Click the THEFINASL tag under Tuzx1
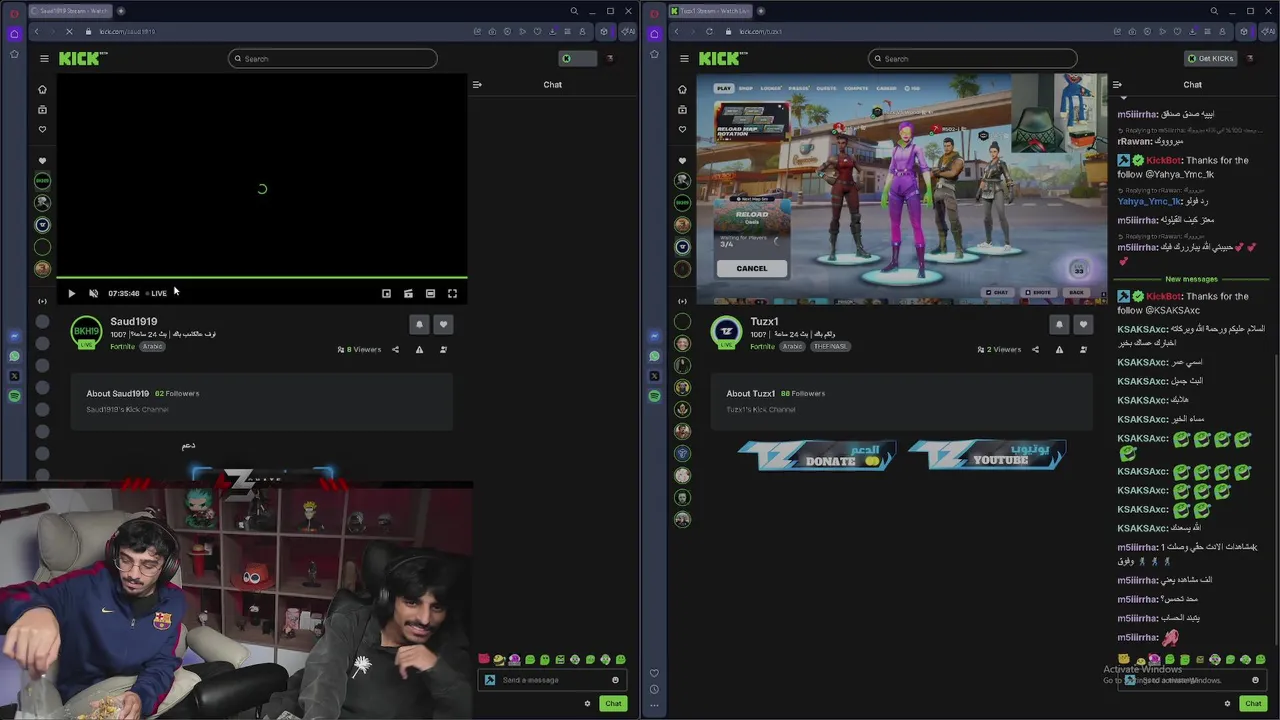This screenshot has width=1280, height=720. tap(830, 346)
